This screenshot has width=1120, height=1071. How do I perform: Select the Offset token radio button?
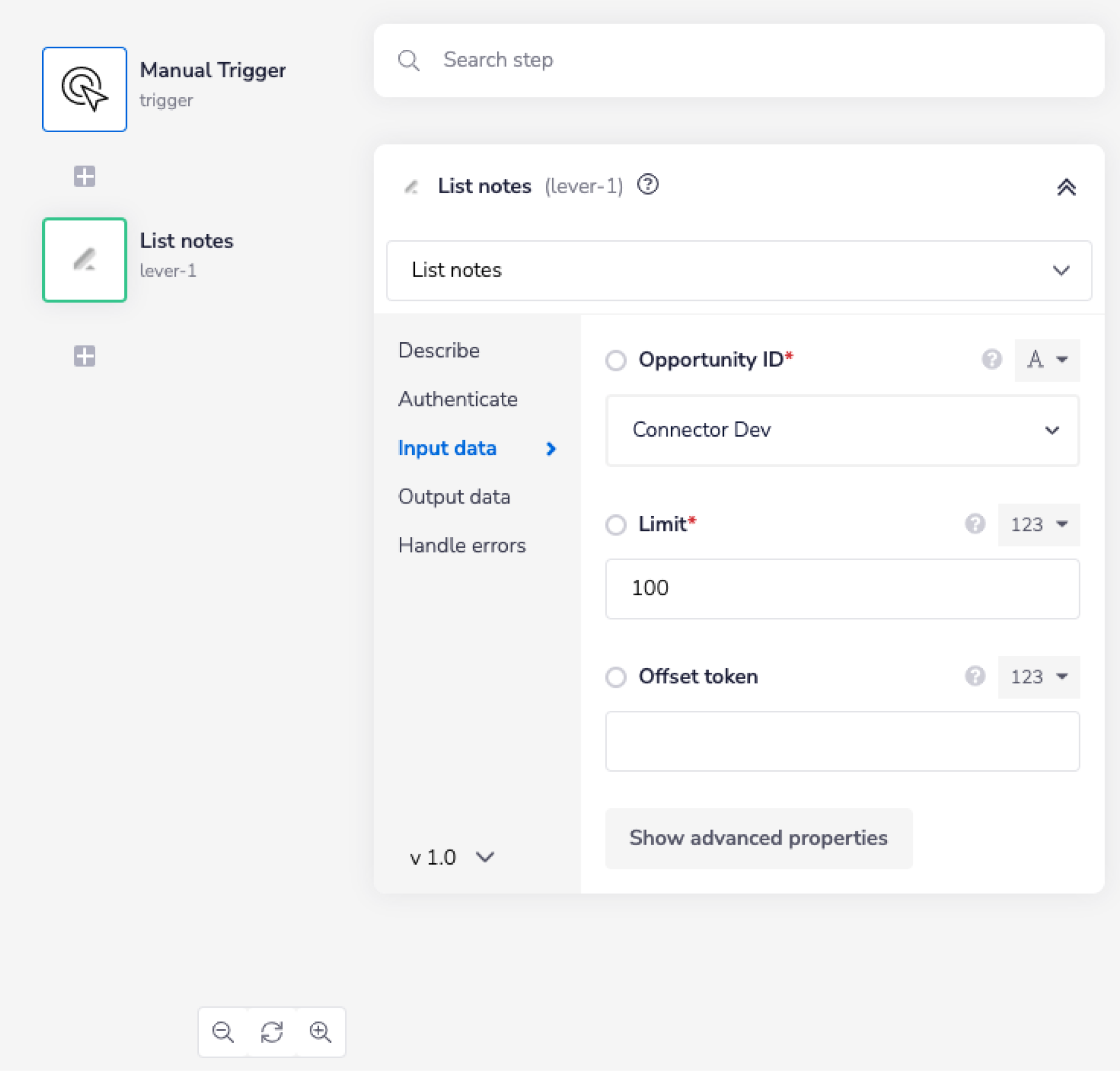click(x=616, y=677)
